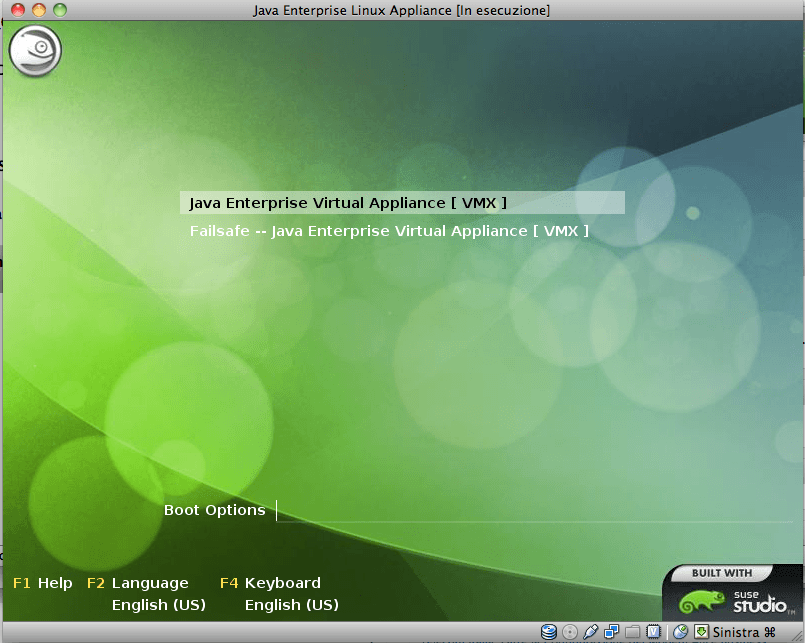Image resolution: width=805 pixels, height=643 pixels.
Task: Open the USB devices status icon
Action: [590, 632]
